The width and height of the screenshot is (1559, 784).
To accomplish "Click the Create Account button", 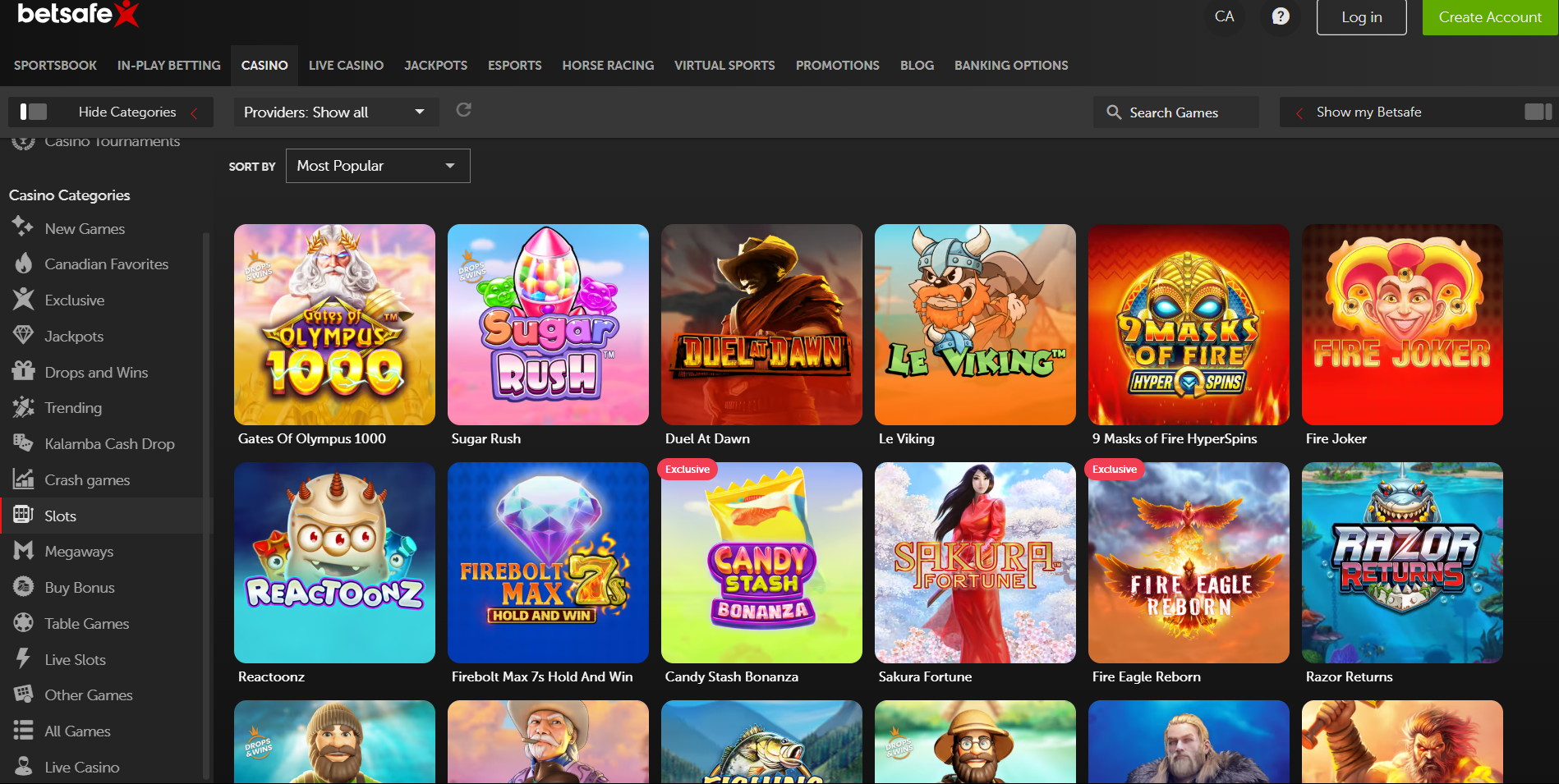I will point(1490,17).
